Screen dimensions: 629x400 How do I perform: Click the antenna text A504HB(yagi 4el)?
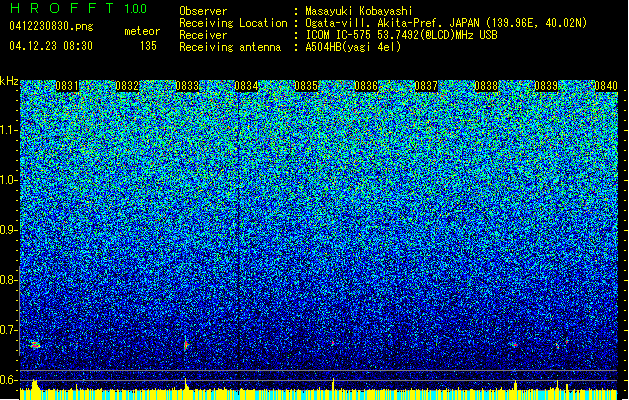click(353, 47)
